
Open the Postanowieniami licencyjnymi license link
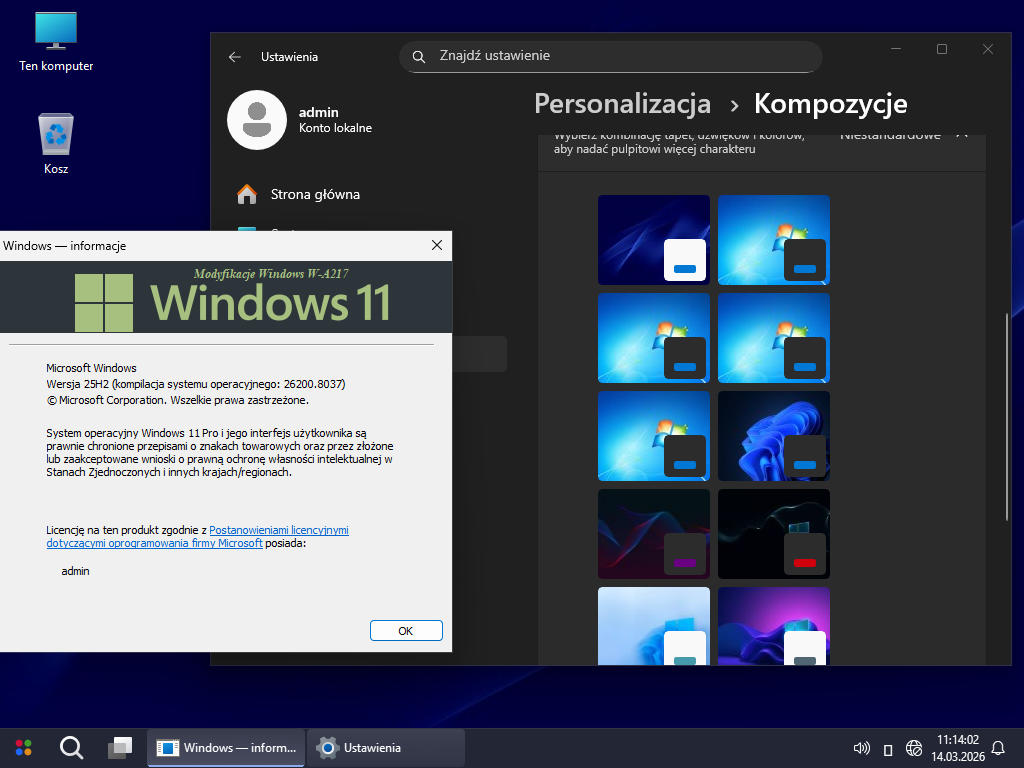tap(279, 530)
